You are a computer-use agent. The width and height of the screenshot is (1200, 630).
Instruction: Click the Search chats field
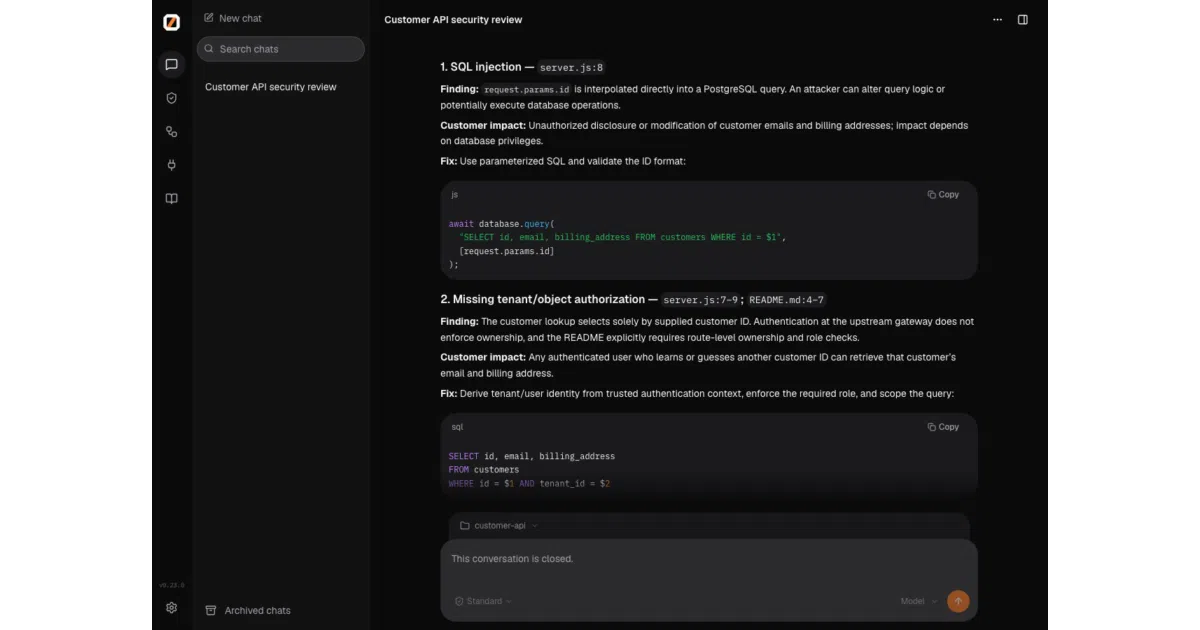click(x=281, y=49)
